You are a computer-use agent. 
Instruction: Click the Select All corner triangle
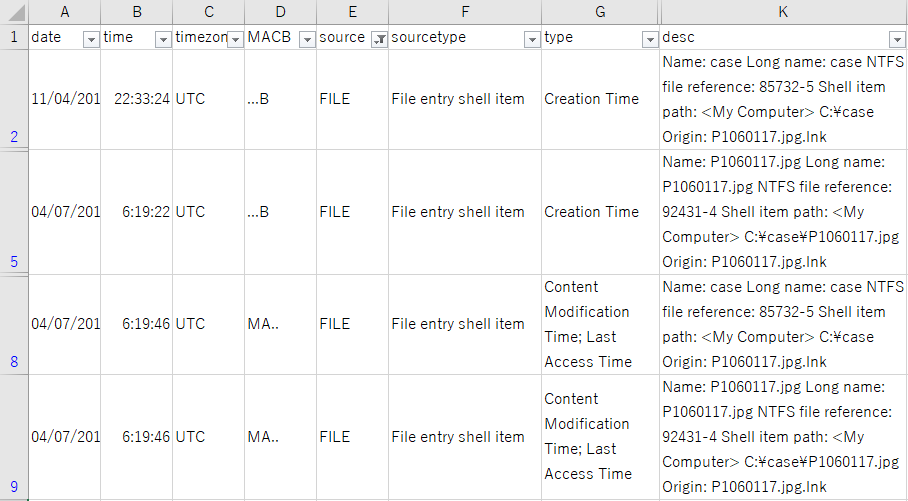click(x=14, y=12)
